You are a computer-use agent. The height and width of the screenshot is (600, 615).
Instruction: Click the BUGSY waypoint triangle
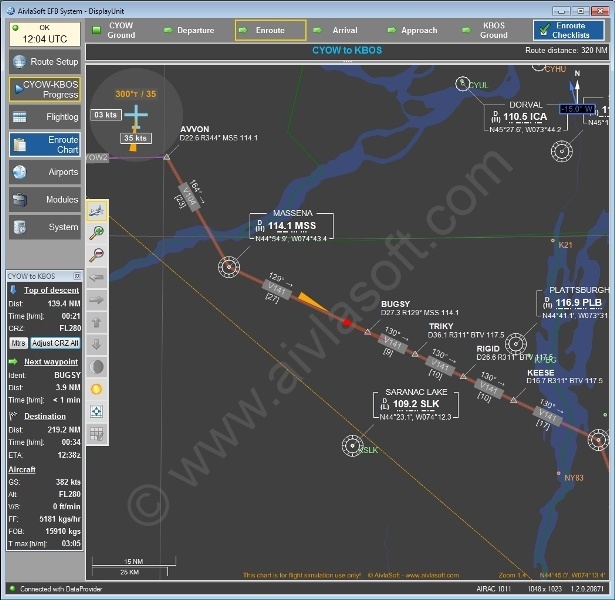368,332
